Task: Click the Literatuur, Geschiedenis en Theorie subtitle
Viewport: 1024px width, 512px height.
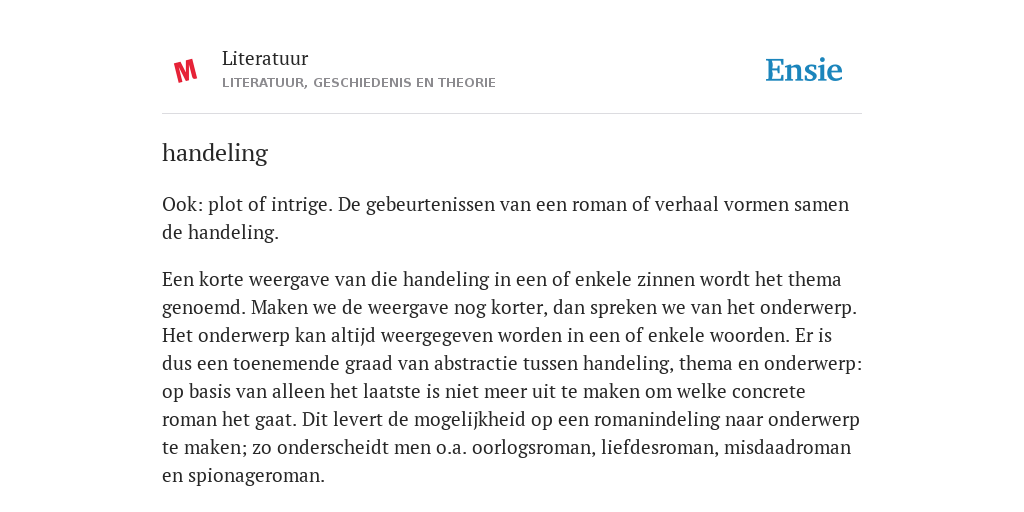Action: pos(359,83)
